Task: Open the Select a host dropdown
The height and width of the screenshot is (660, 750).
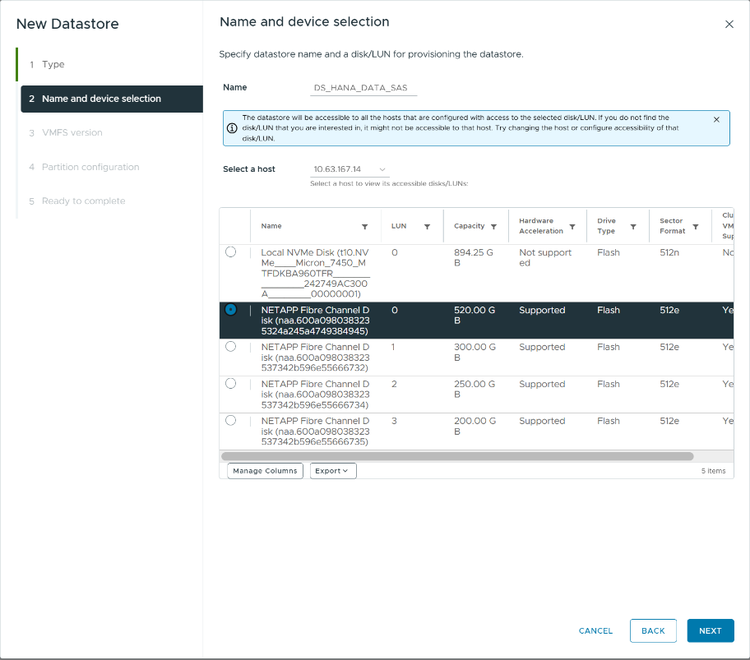Action: pos(350,169)
